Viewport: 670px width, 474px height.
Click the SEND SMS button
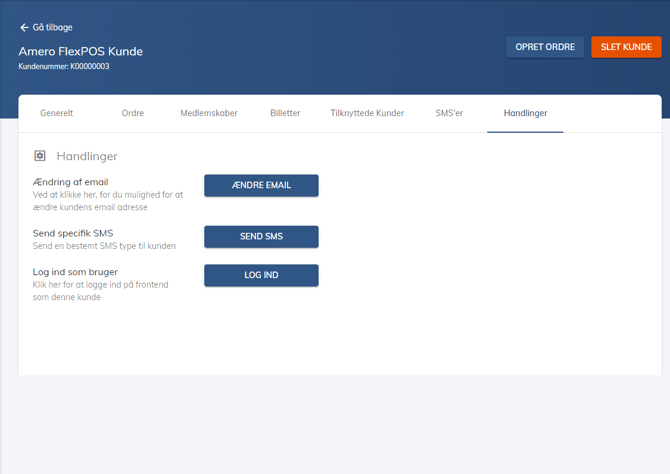261,237
